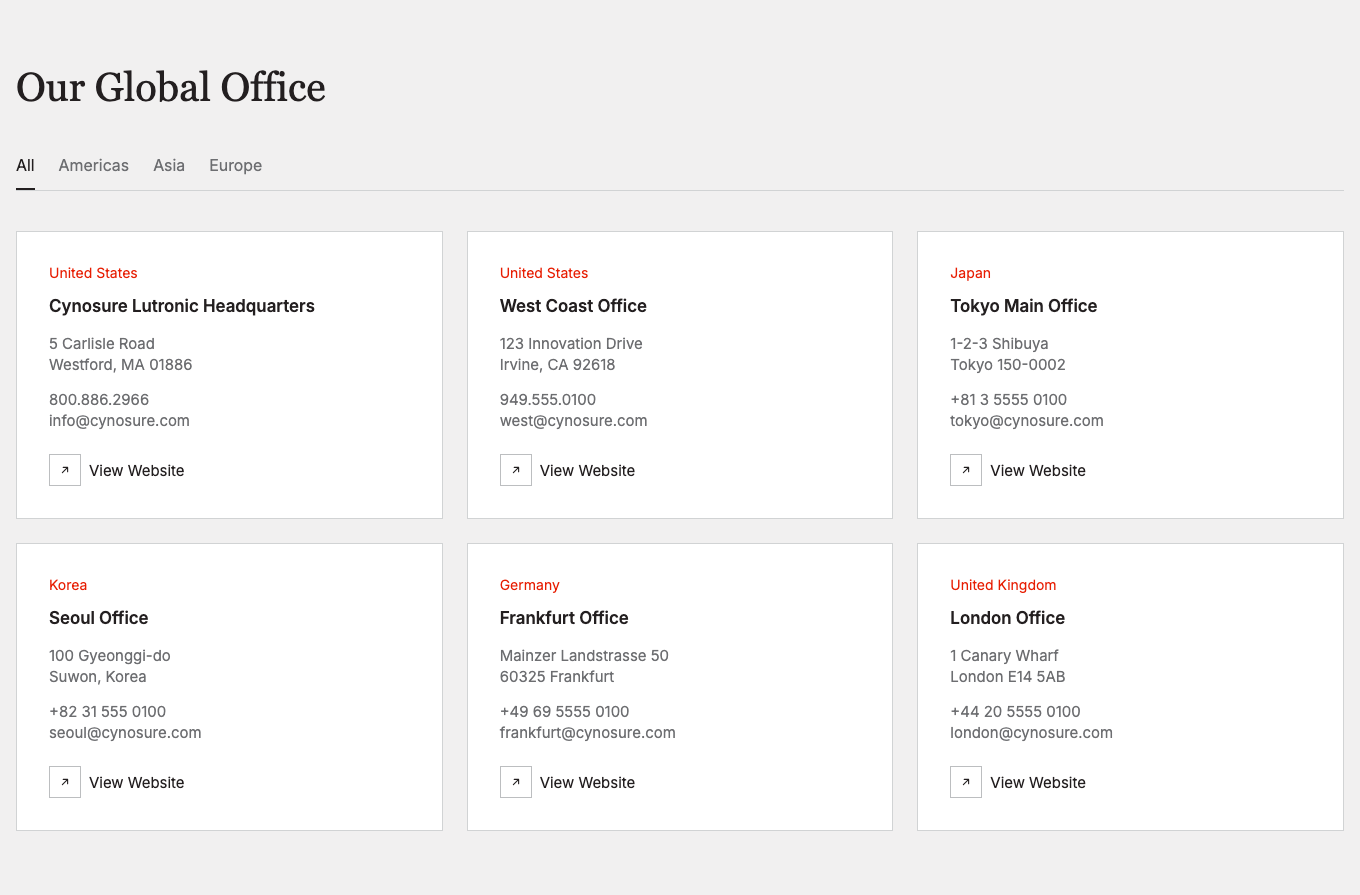Viewport: 1360px width, 895px height.
Task: Click the West Coast Office title
Action: click(x=573, y=306)
